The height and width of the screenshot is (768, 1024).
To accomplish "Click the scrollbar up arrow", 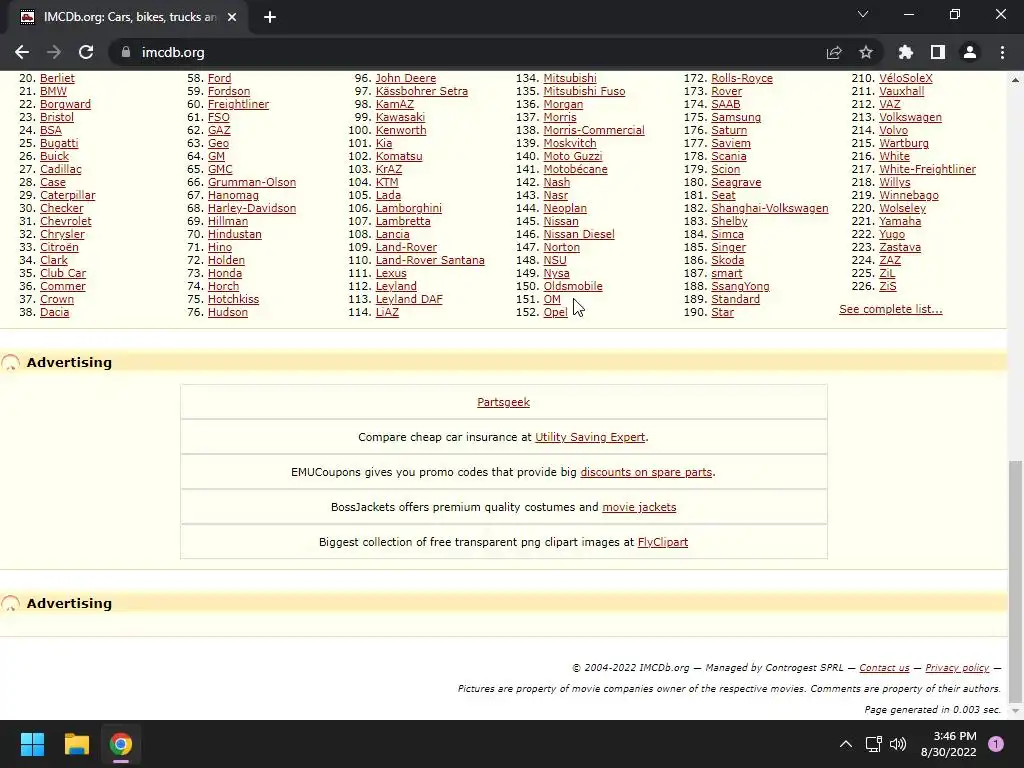I will tap(1015, 80).
